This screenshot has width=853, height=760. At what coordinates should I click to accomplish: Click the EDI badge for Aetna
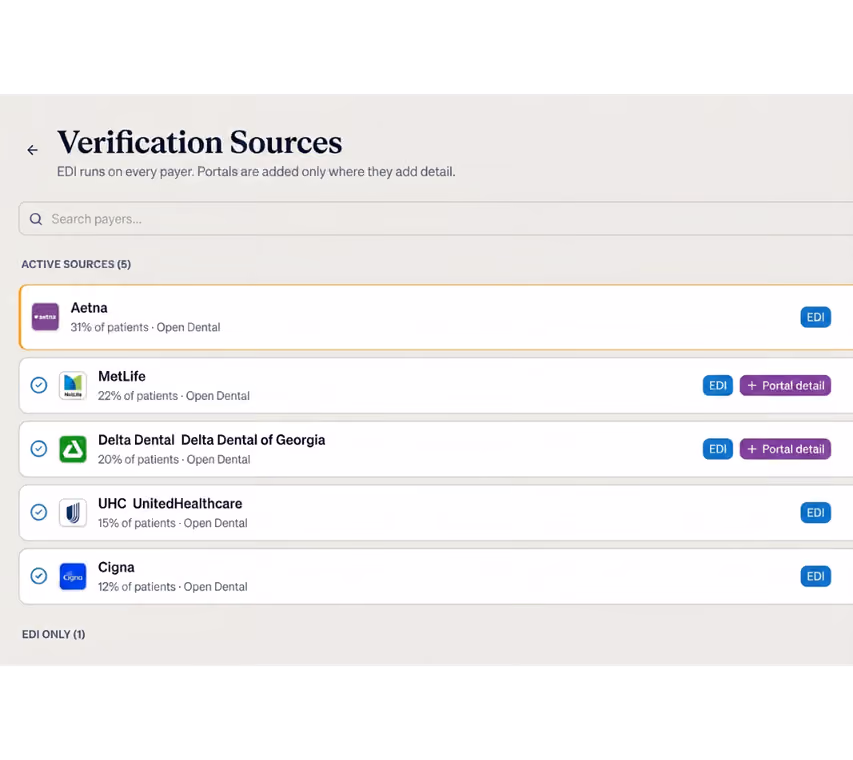point(815,317)
